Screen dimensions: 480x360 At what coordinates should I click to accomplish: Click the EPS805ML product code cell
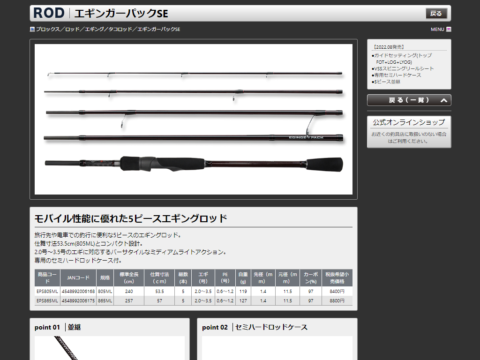pos(47,291)
